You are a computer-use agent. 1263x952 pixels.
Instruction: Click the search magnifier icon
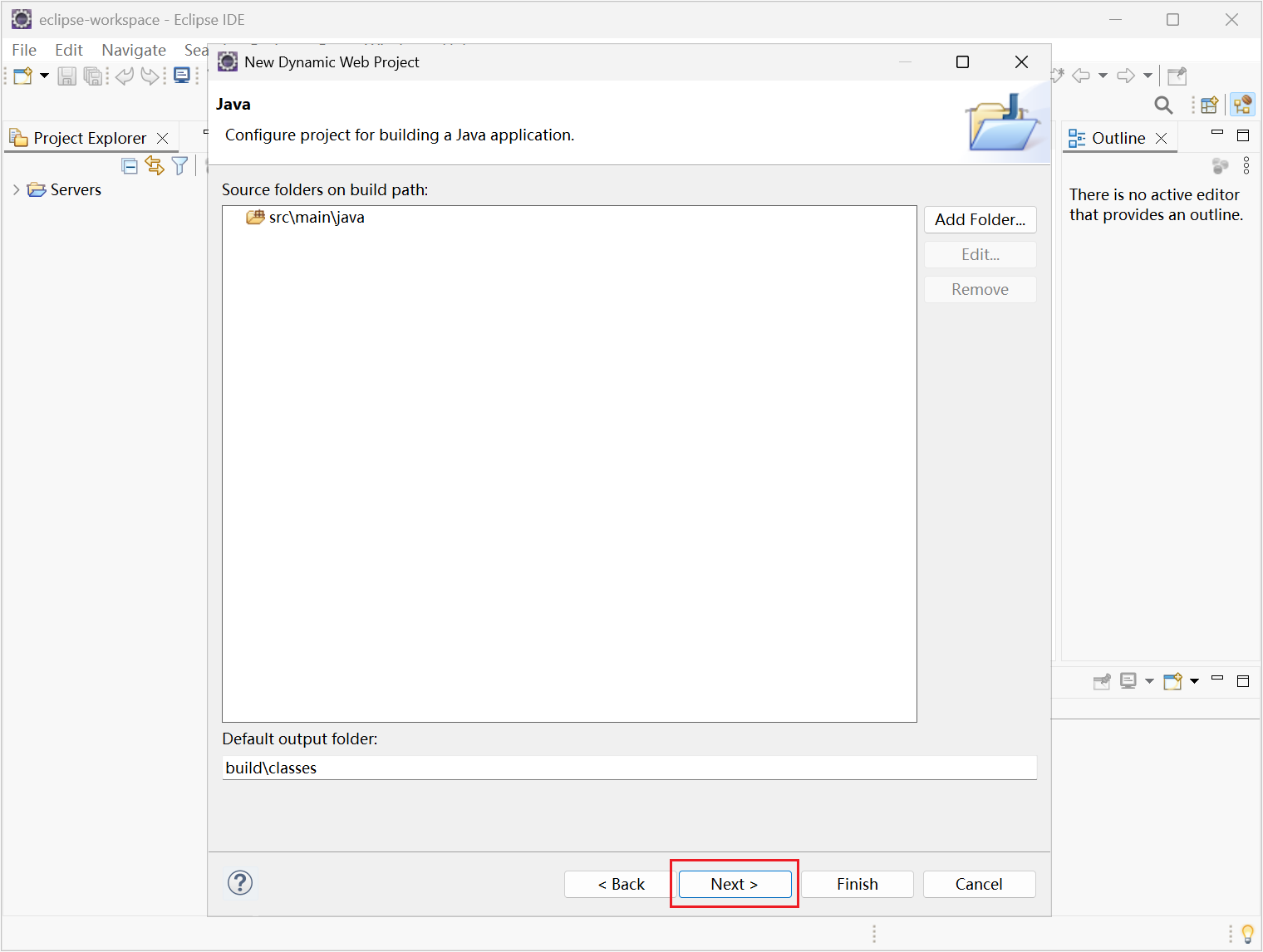click(x=1164, y=105)
